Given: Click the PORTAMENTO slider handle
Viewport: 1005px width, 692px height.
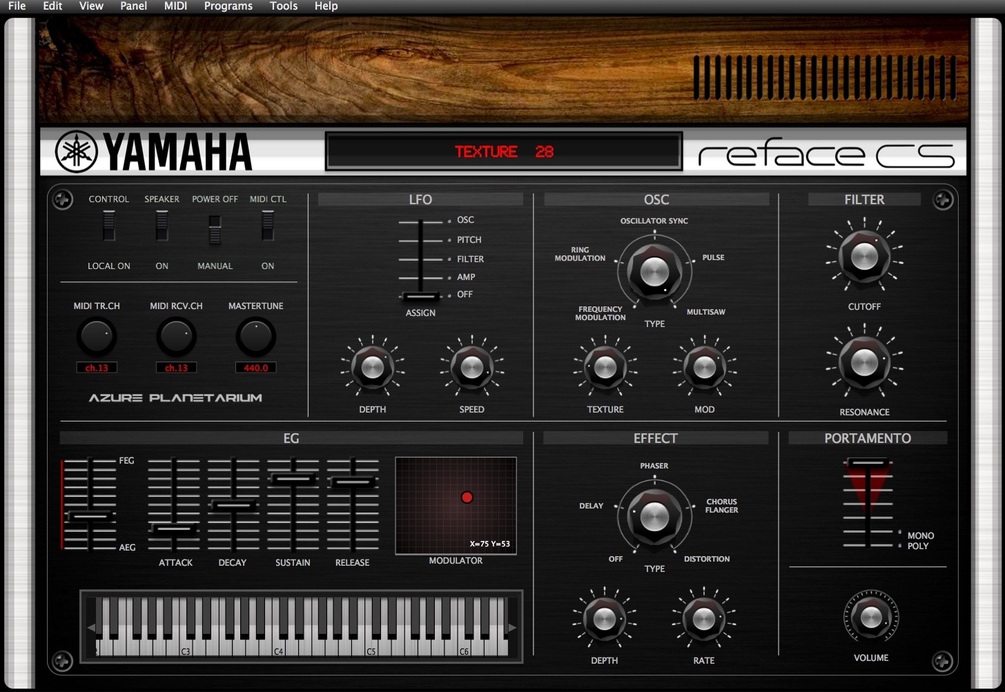Looking at the screenshot, I should 868,463.
